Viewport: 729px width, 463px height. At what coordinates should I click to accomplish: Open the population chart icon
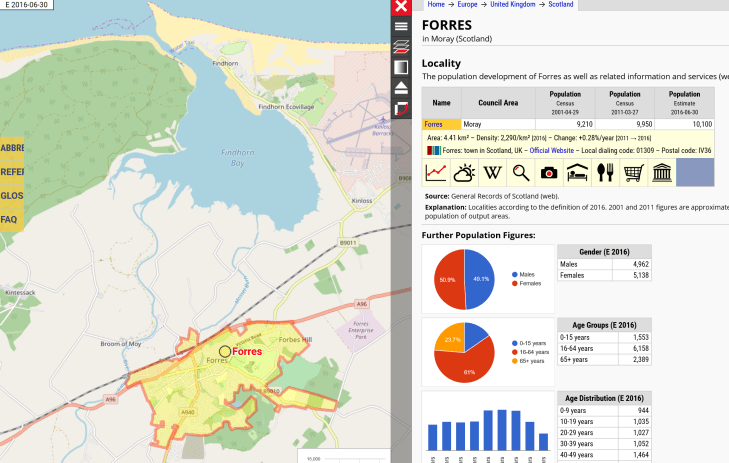(x=436, y=172)
